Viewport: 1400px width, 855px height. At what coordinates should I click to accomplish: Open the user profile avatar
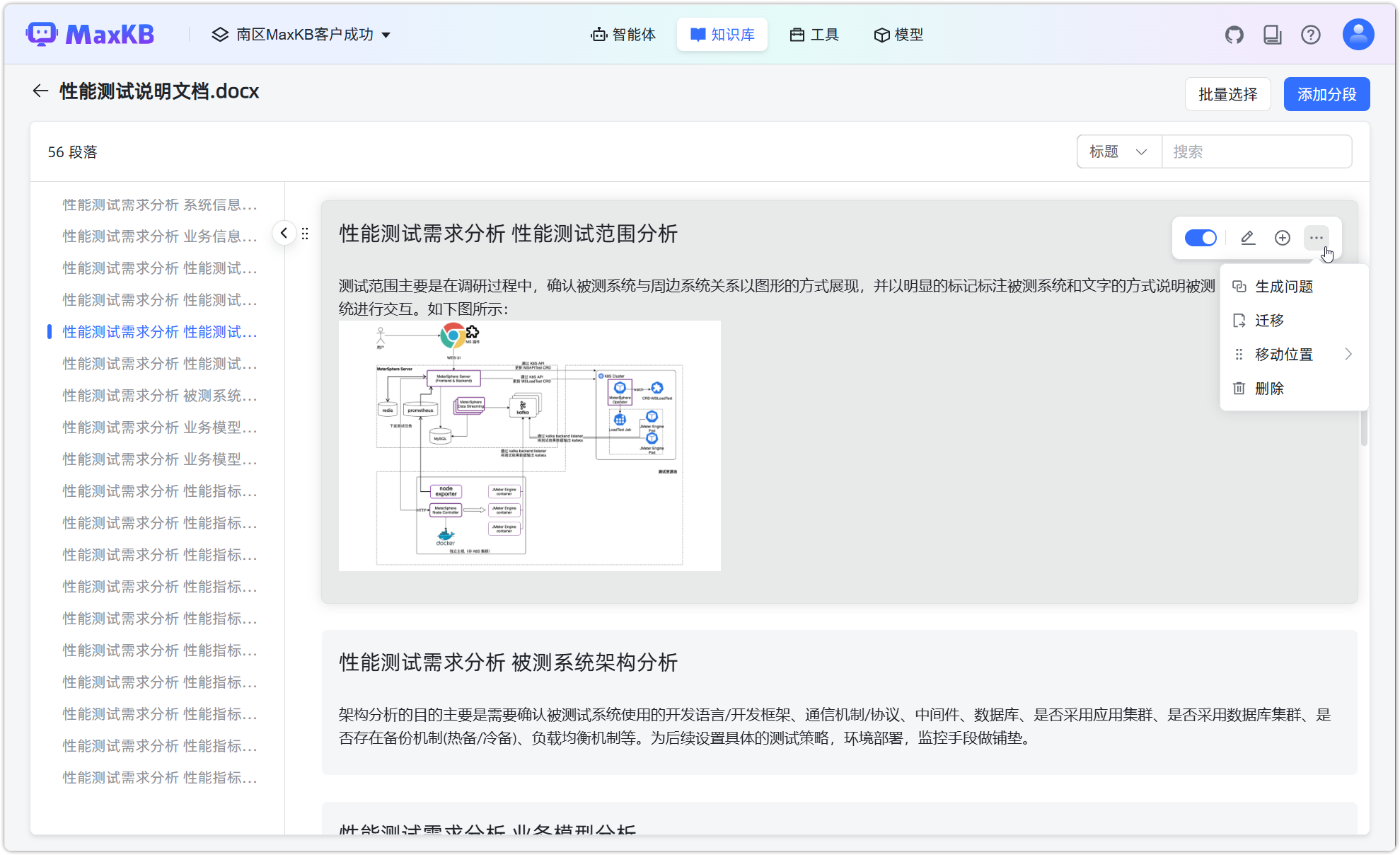pyautogui.click(x=1357, y=33)
